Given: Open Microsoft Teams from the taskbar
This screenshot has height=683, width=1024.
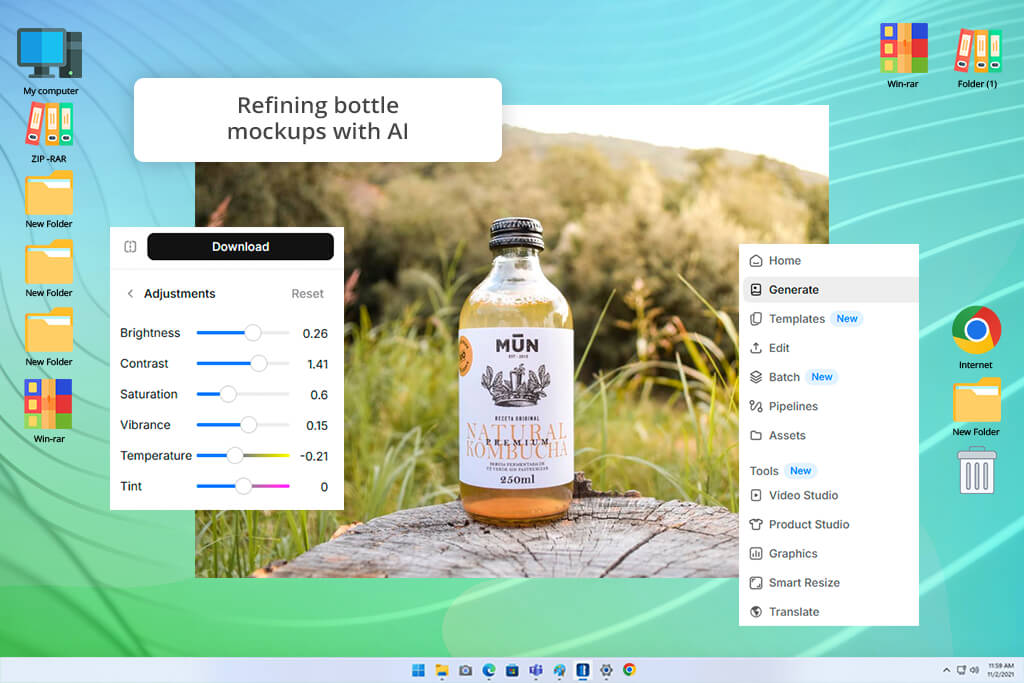Looking at the screenshot, I should pyautogui.click(x=536, y=670).
